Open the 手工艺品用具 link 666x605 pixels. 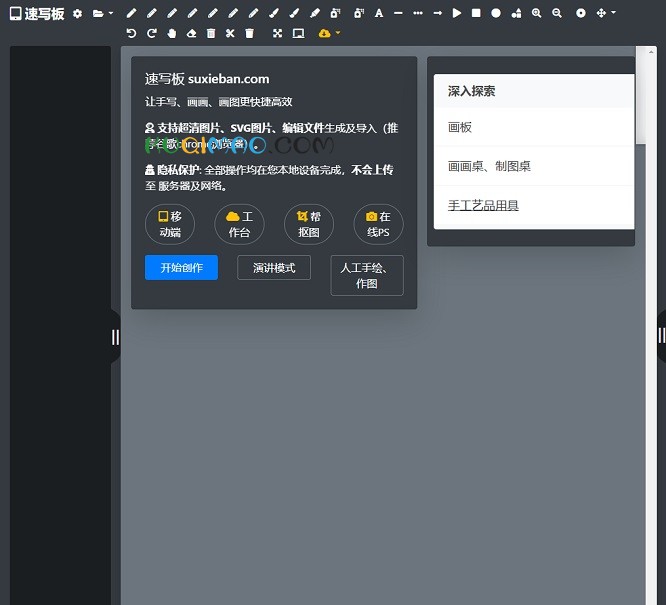[483, 206]
